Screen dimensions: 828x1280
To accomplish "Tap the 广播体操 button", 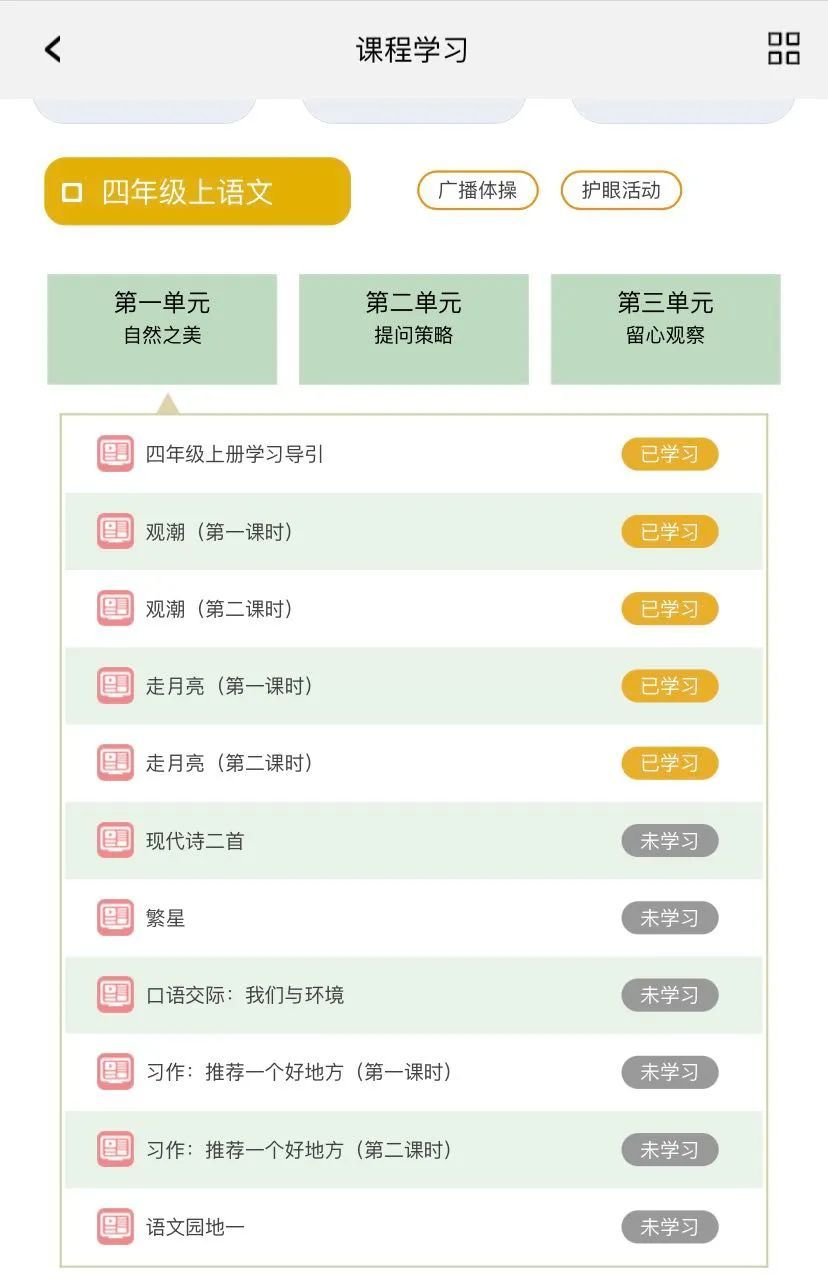I will tap(478, 190).
